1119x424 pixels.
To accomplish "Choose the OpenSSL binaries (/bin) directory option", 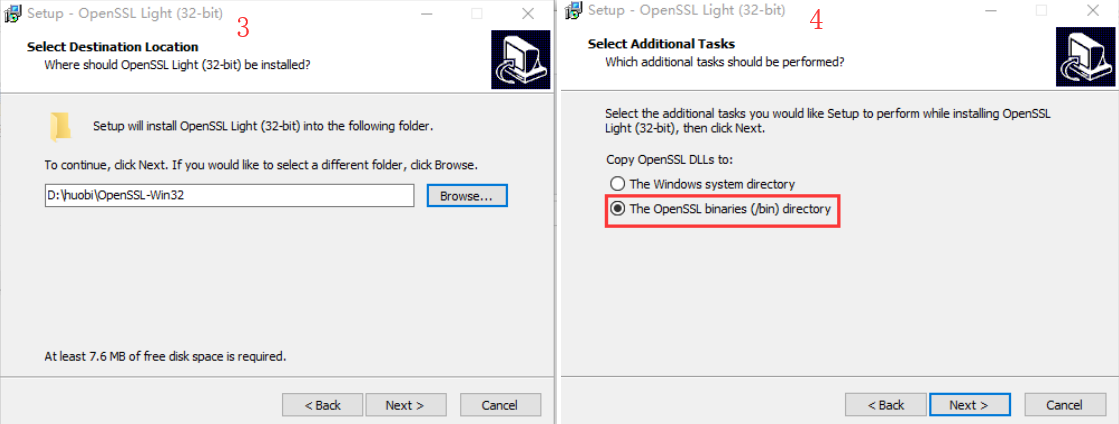I will [618, 209].
